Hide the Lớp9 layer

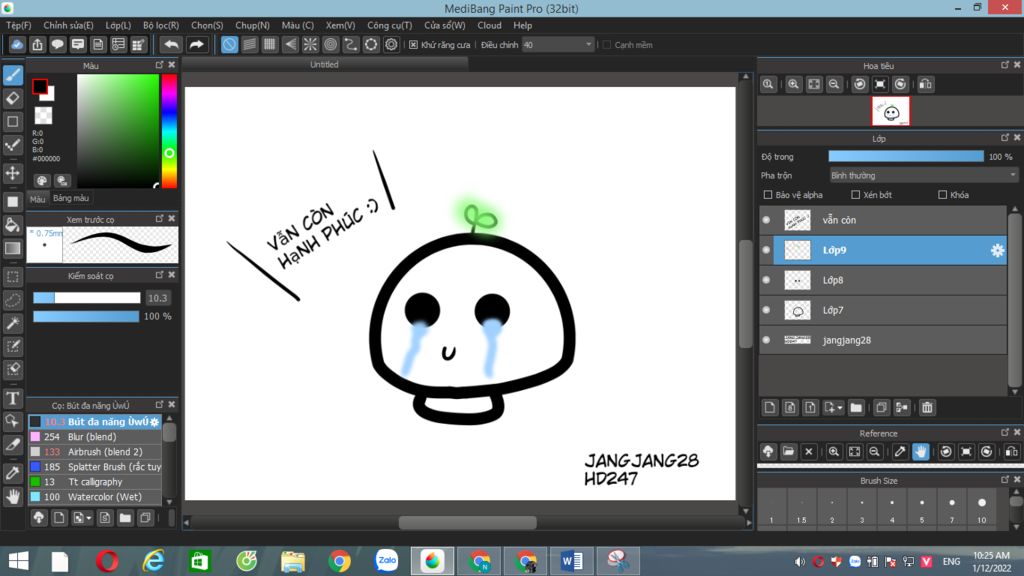(767, 250)
